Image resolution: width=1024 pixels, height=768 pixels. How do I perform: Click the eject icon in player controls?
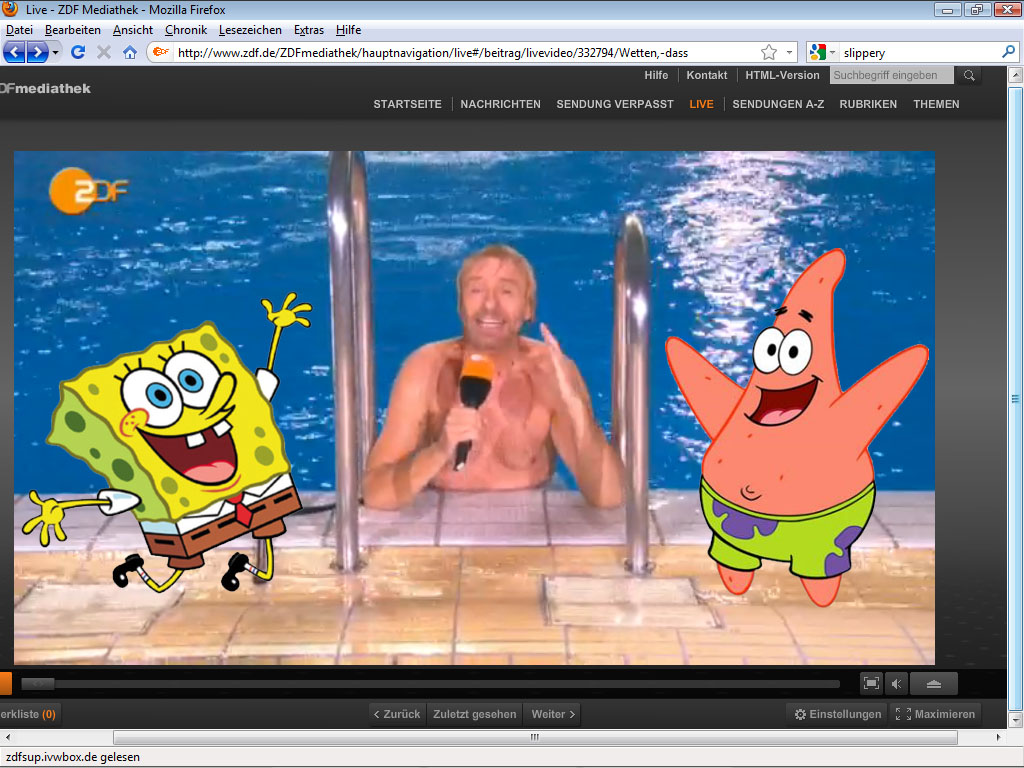[933, 684]
